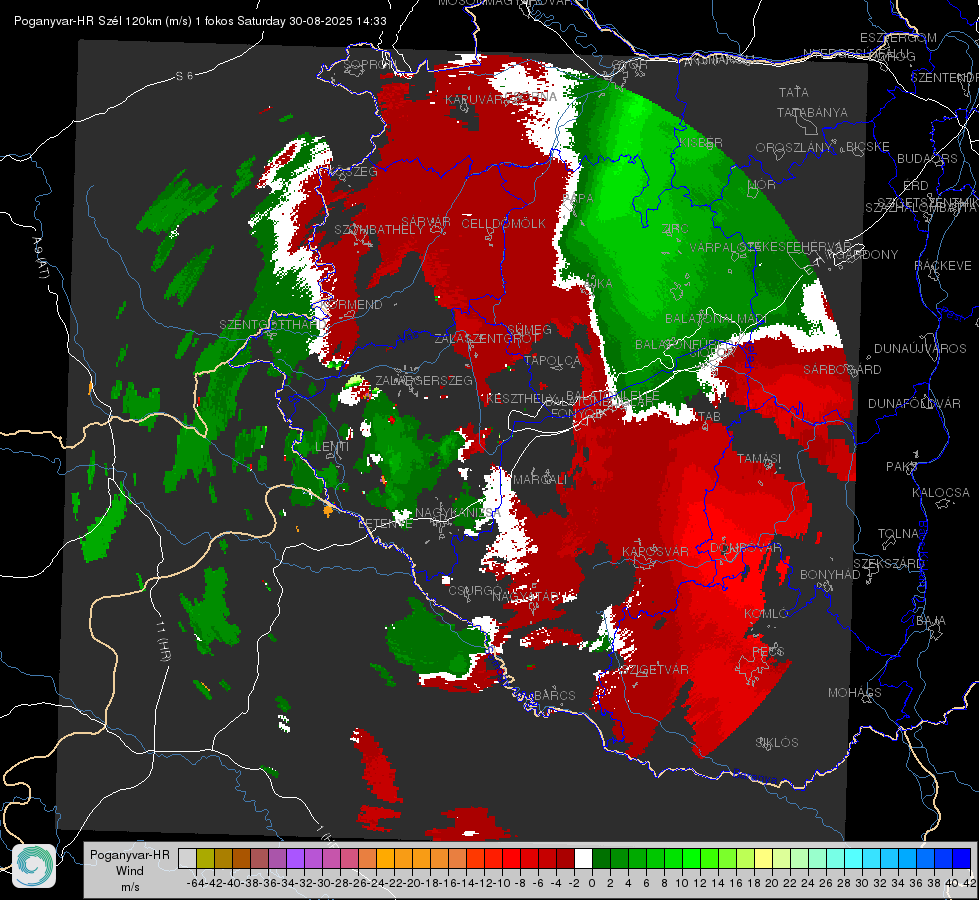Select the dark red legend swatch between -4 and -2

[x=565, y=858]
